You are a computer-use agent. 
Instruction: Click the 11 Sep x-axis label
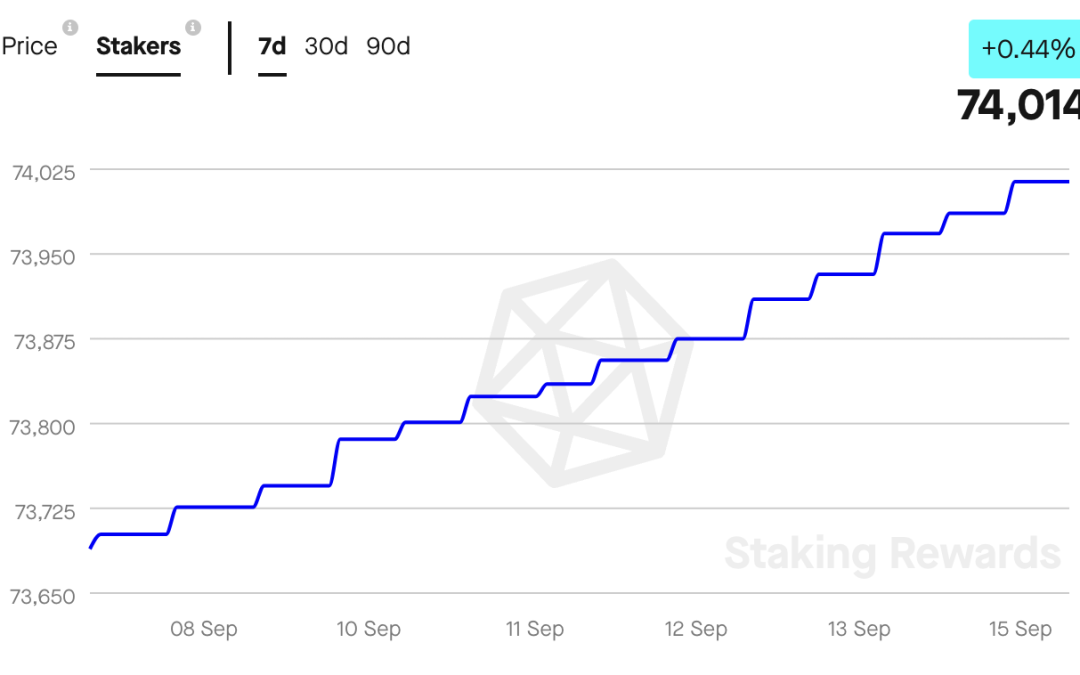click(x=534, y=629)
